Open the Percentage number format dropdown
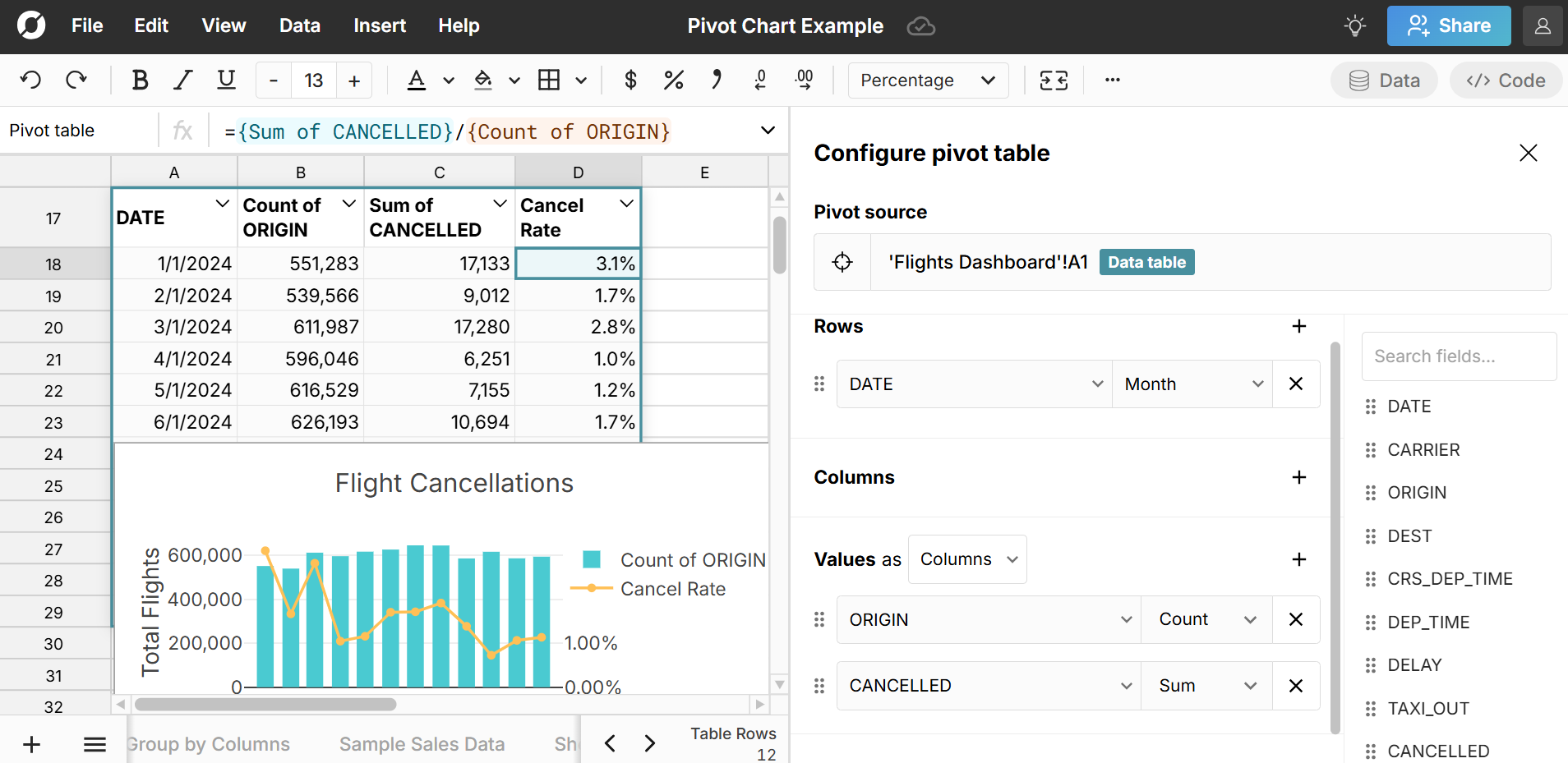 (x=928, y=80)
